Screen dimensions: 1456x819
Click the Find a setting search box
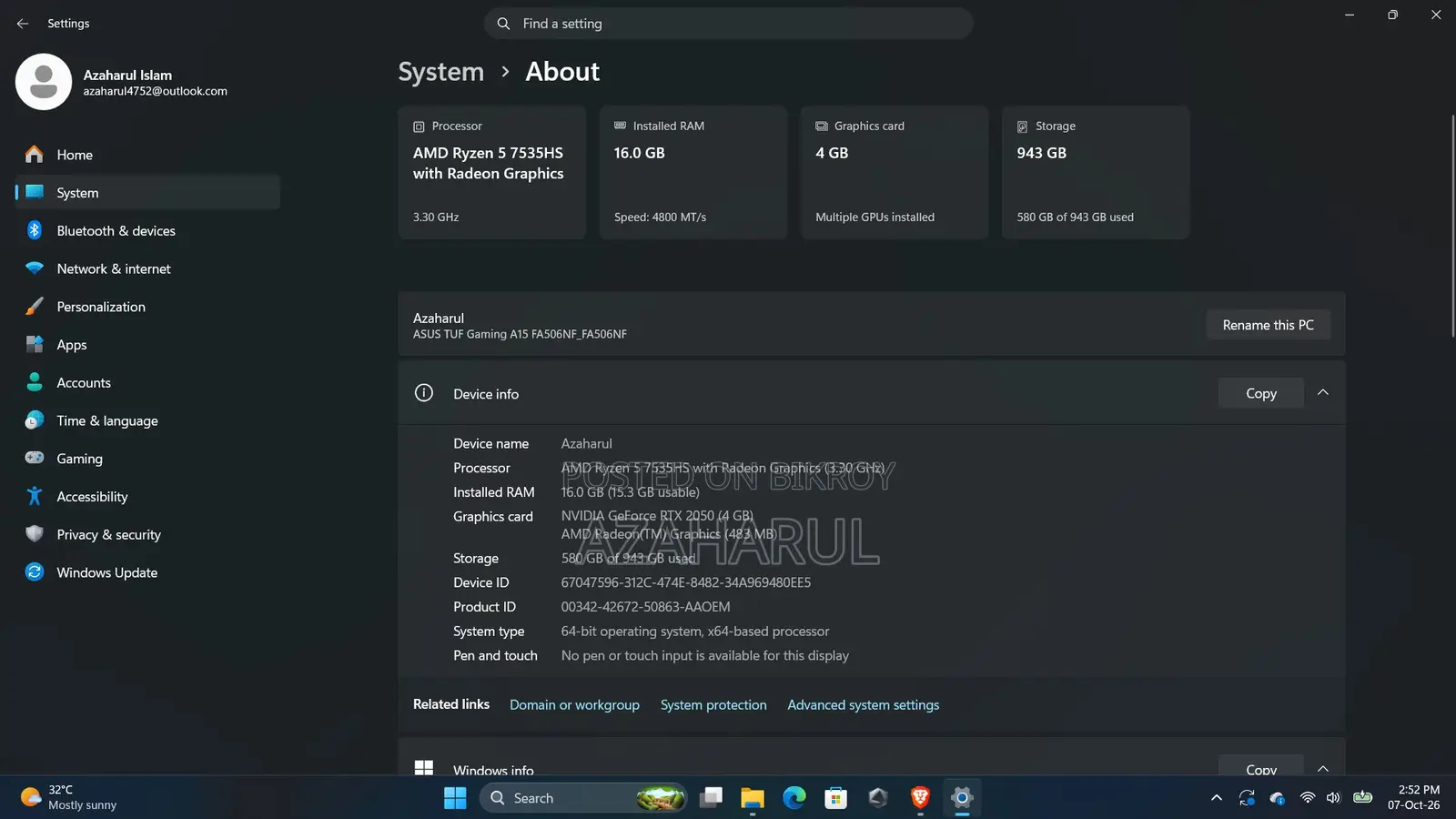(x=728, y=24)
